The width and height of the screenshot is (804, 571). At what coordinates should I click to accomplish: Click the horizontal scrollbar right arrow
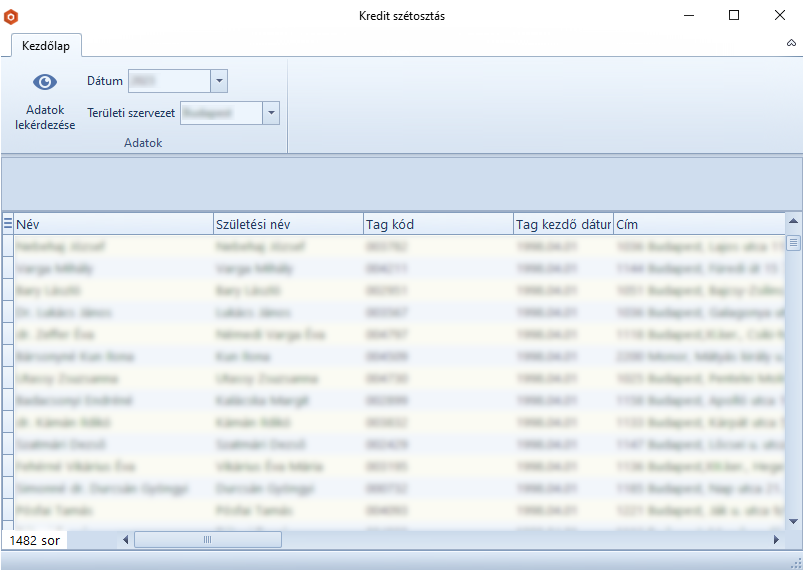coord(776,540)
